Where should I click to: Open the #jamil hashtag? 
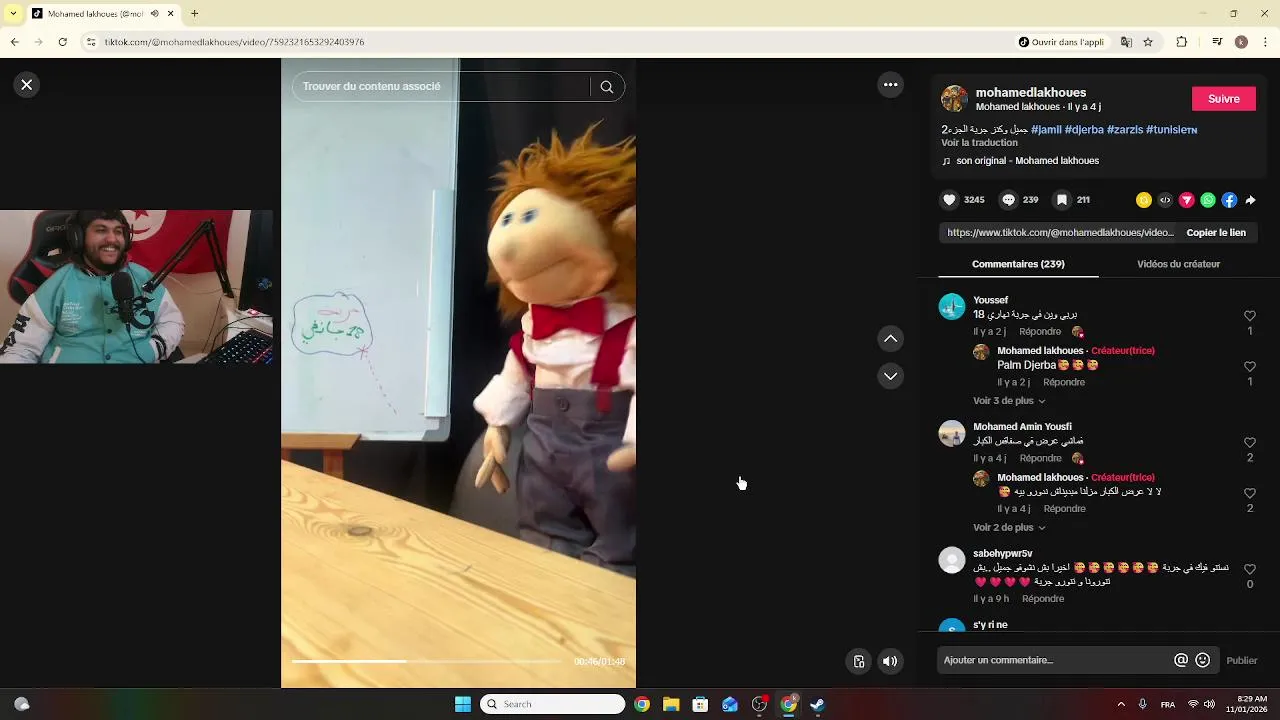point(1046,129)
